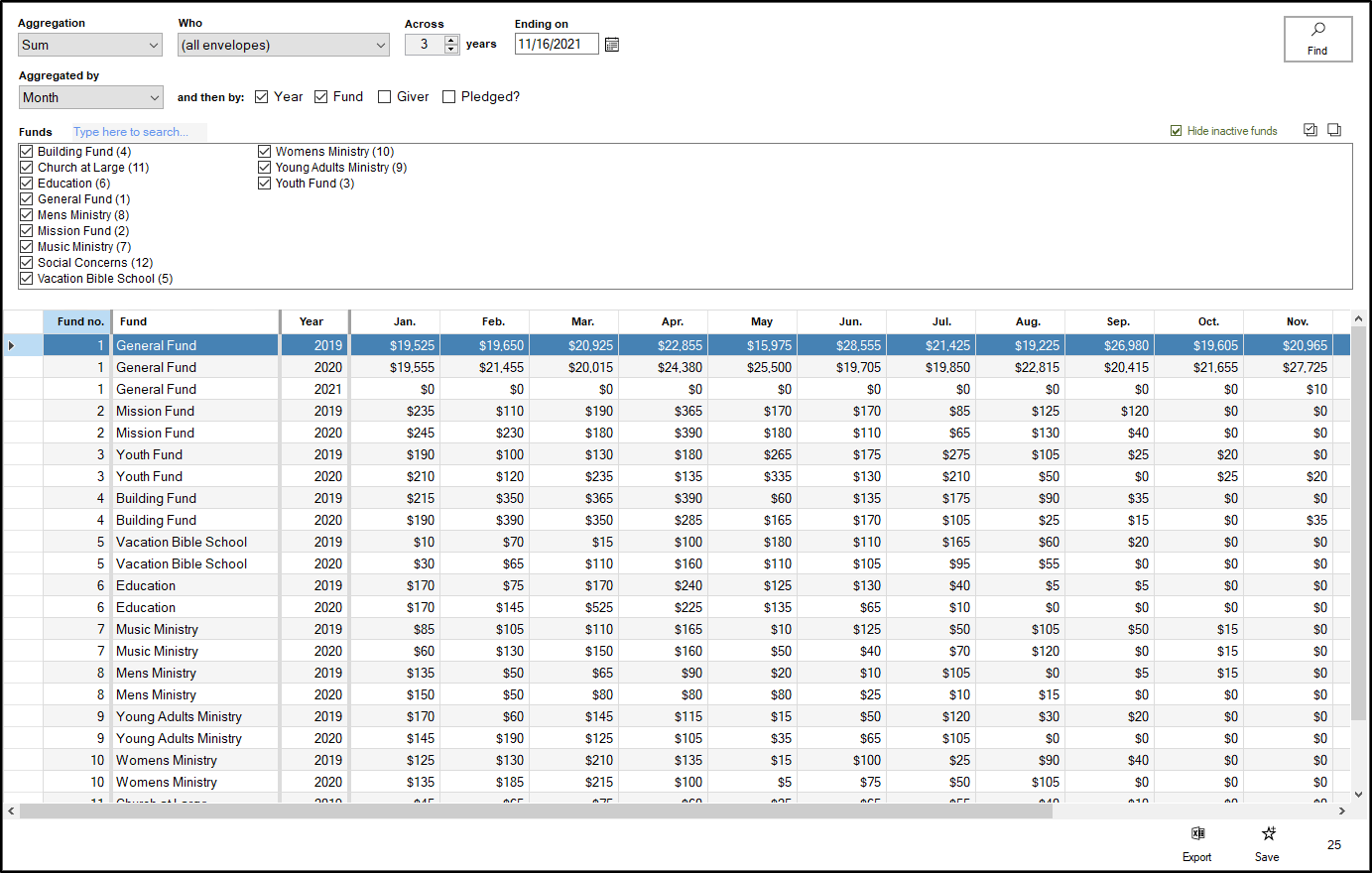1372x873 pixels.
Task: Toggle the Pledged? checkbox
Action: [x=449, y=97]
